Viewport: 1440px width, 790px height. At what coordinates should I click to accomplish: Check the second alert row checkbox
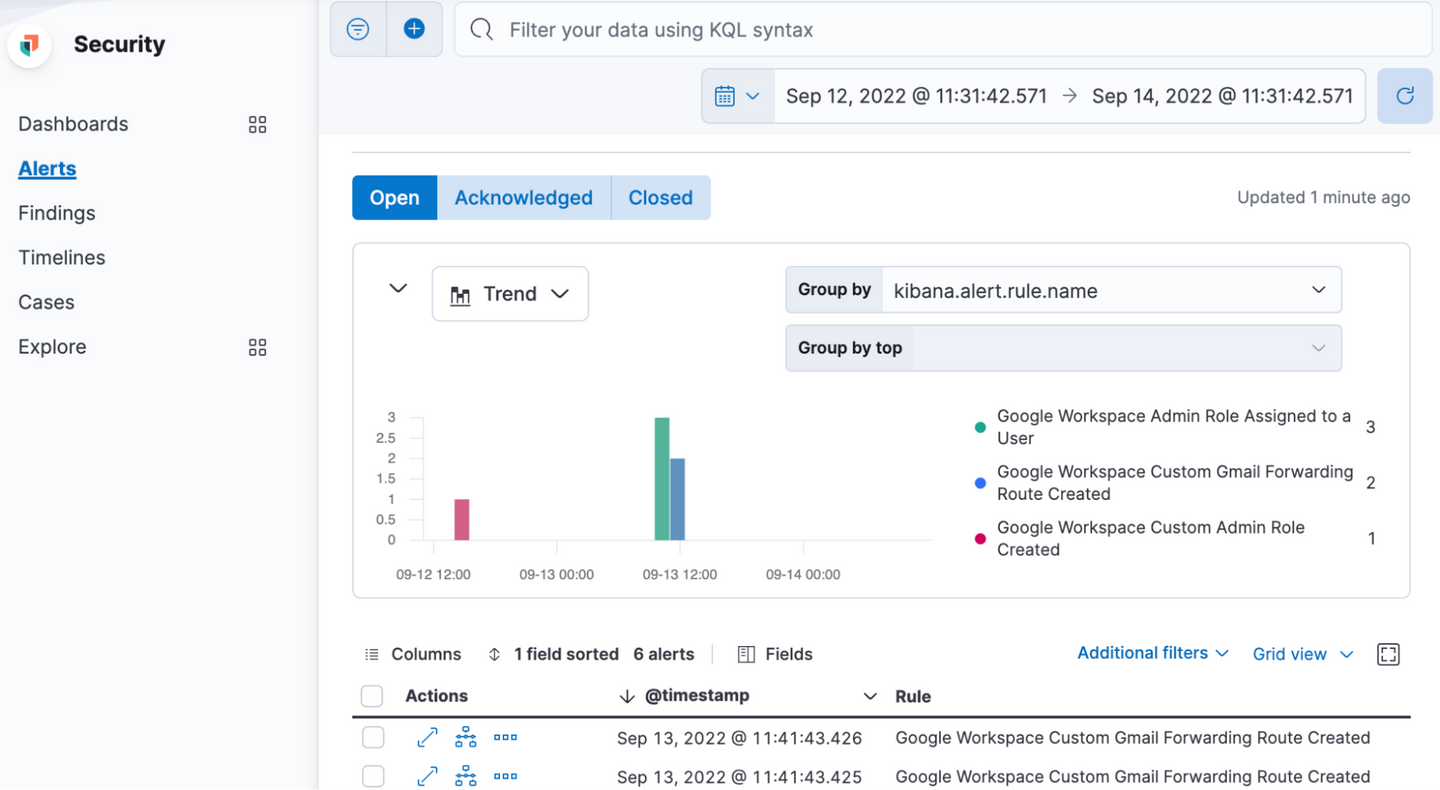373,776
